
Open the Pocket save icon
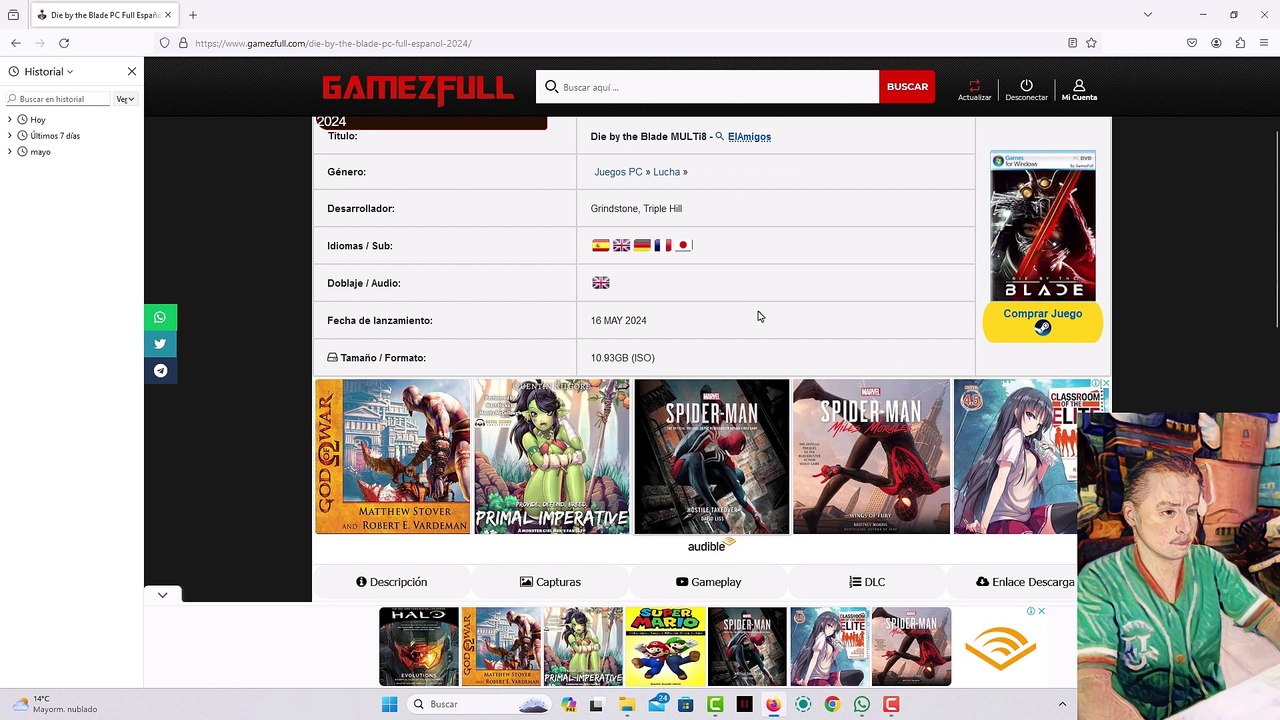1192,43
